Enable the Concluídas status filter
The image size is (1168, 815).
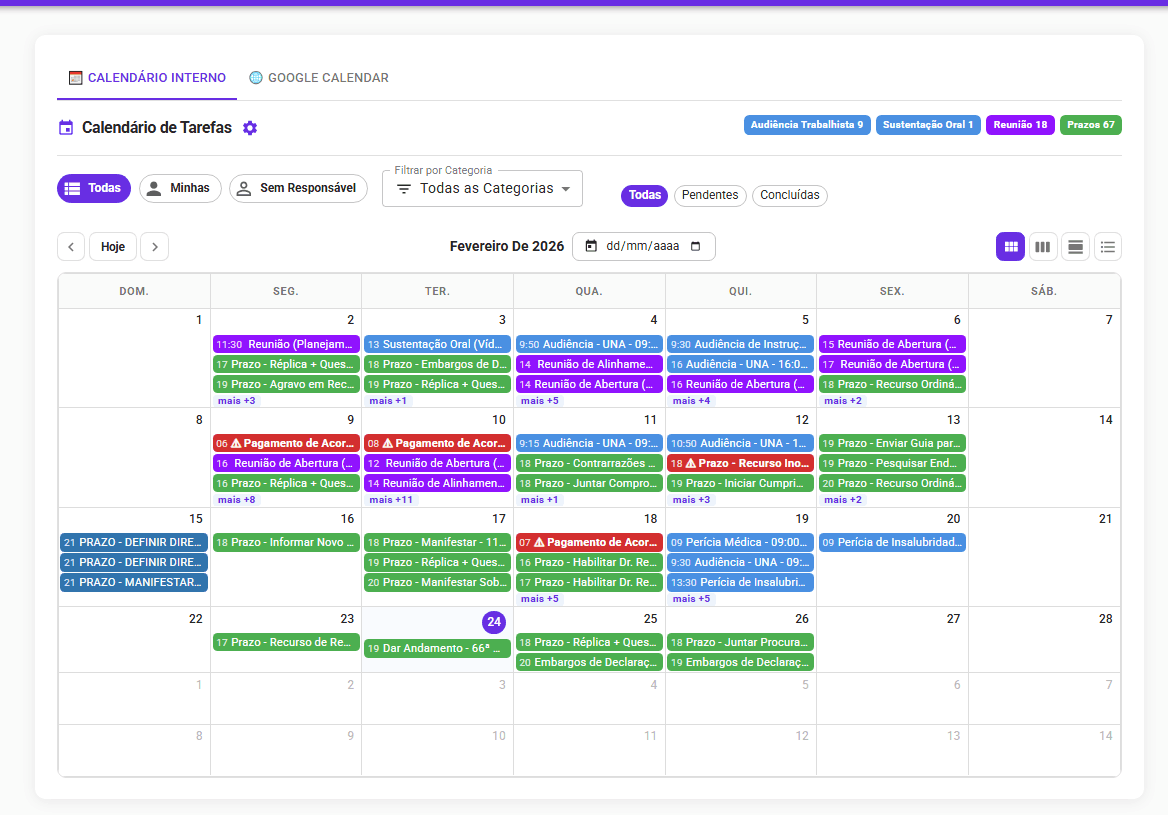789,196
